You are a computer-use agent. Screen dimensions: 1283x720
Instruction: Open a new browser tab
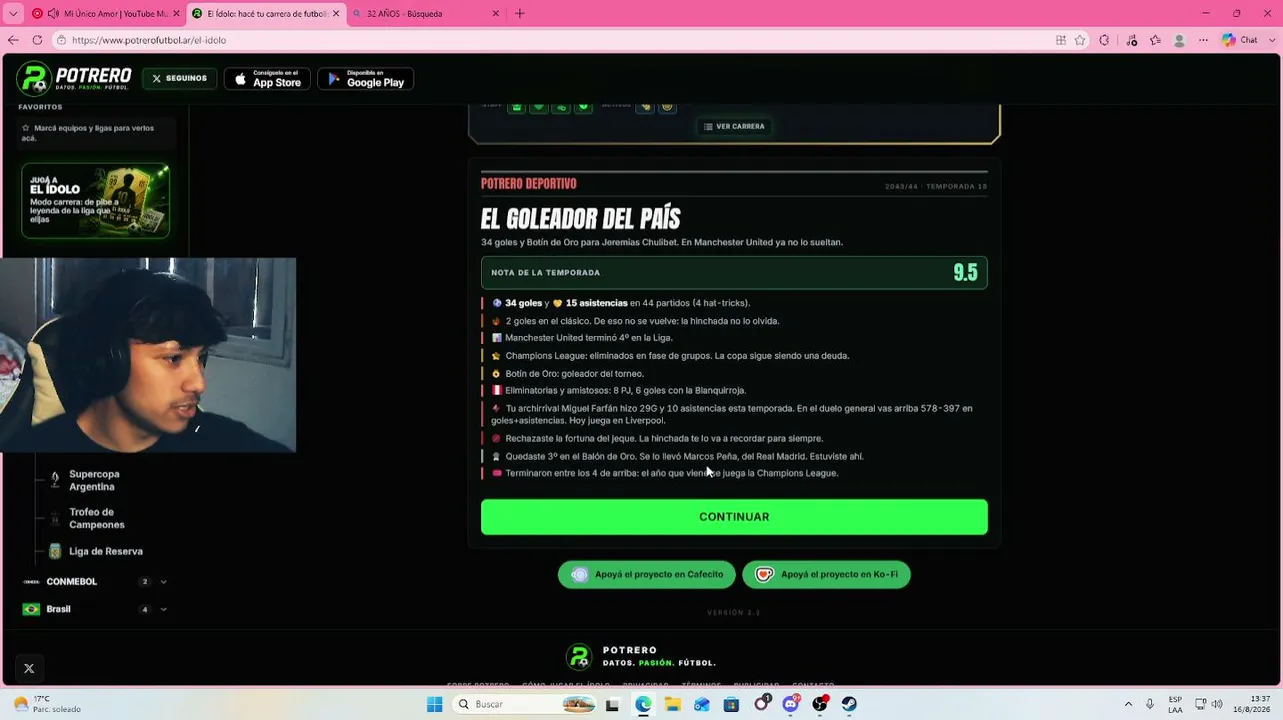click(x=519, y=14)
